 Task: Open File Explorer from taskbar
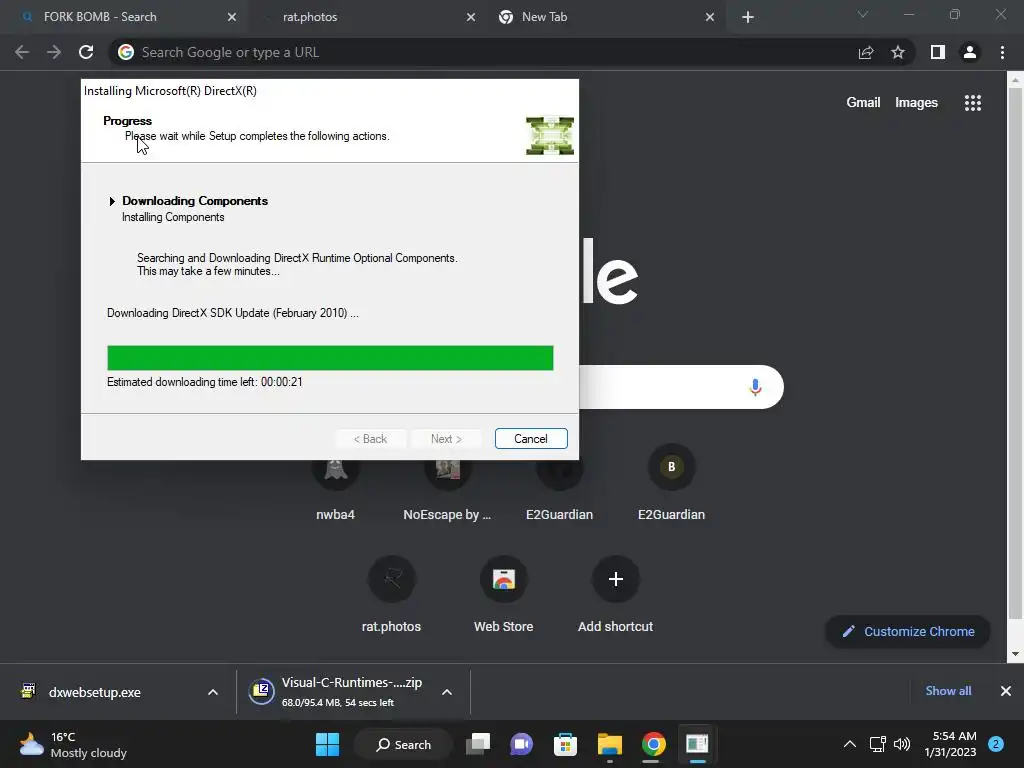(610, 744)
